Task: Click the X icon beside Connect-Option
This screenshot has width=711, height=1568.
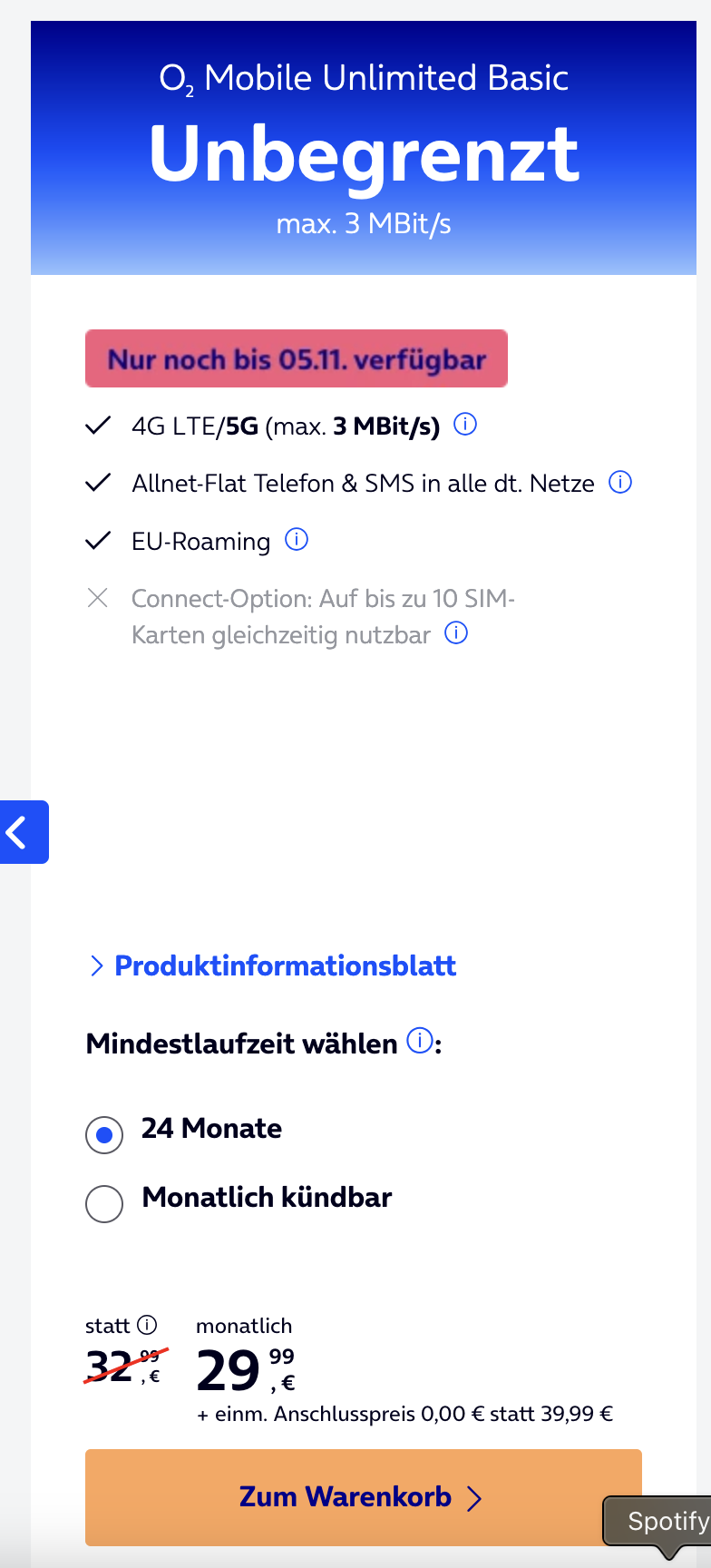Action: point(97,598)
